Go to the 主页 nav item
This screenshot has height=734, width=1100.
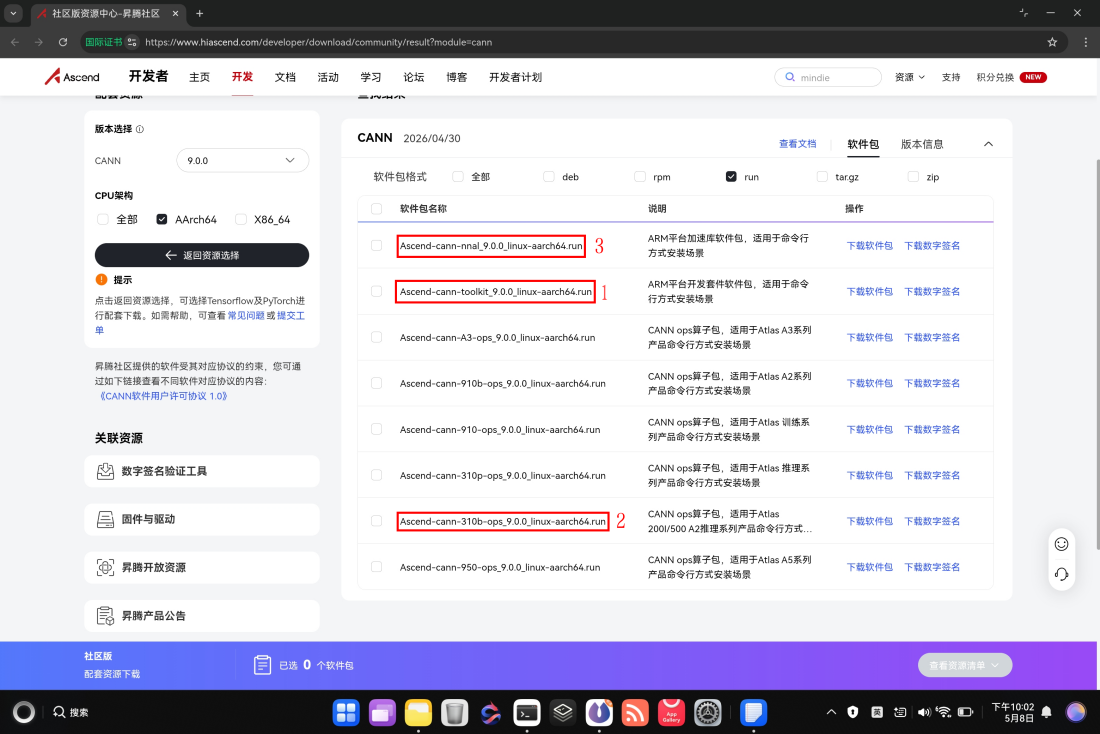click(x=199, y=77)
